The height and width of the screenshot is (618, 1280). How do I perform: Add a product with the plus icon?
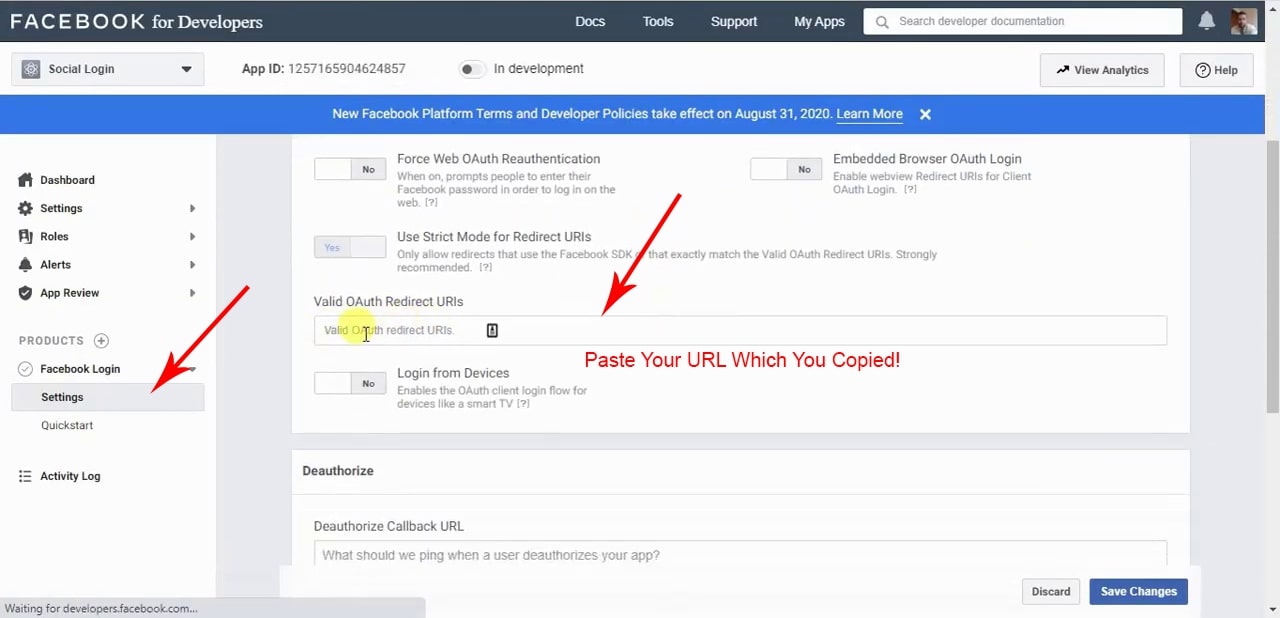pyautogui.click(x=101, y=341)
